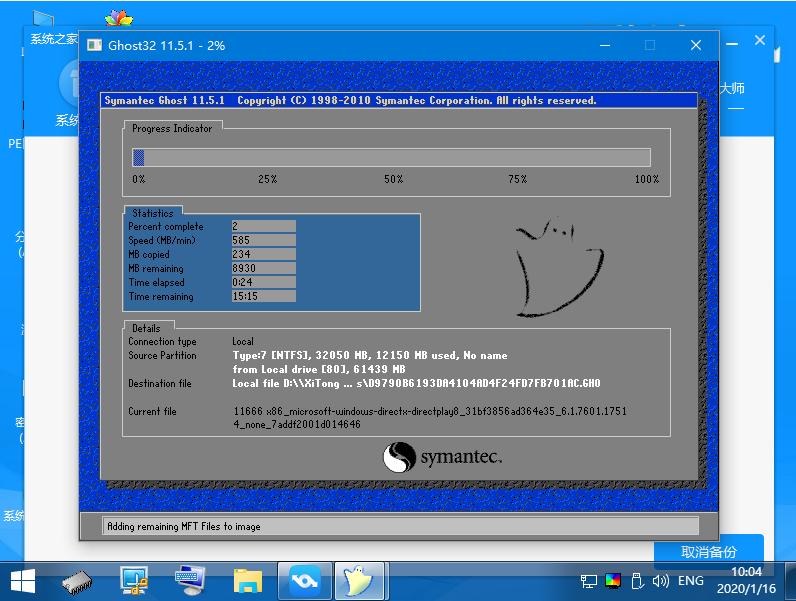
Task: Click the Details group label
Action: click(146, 328)
